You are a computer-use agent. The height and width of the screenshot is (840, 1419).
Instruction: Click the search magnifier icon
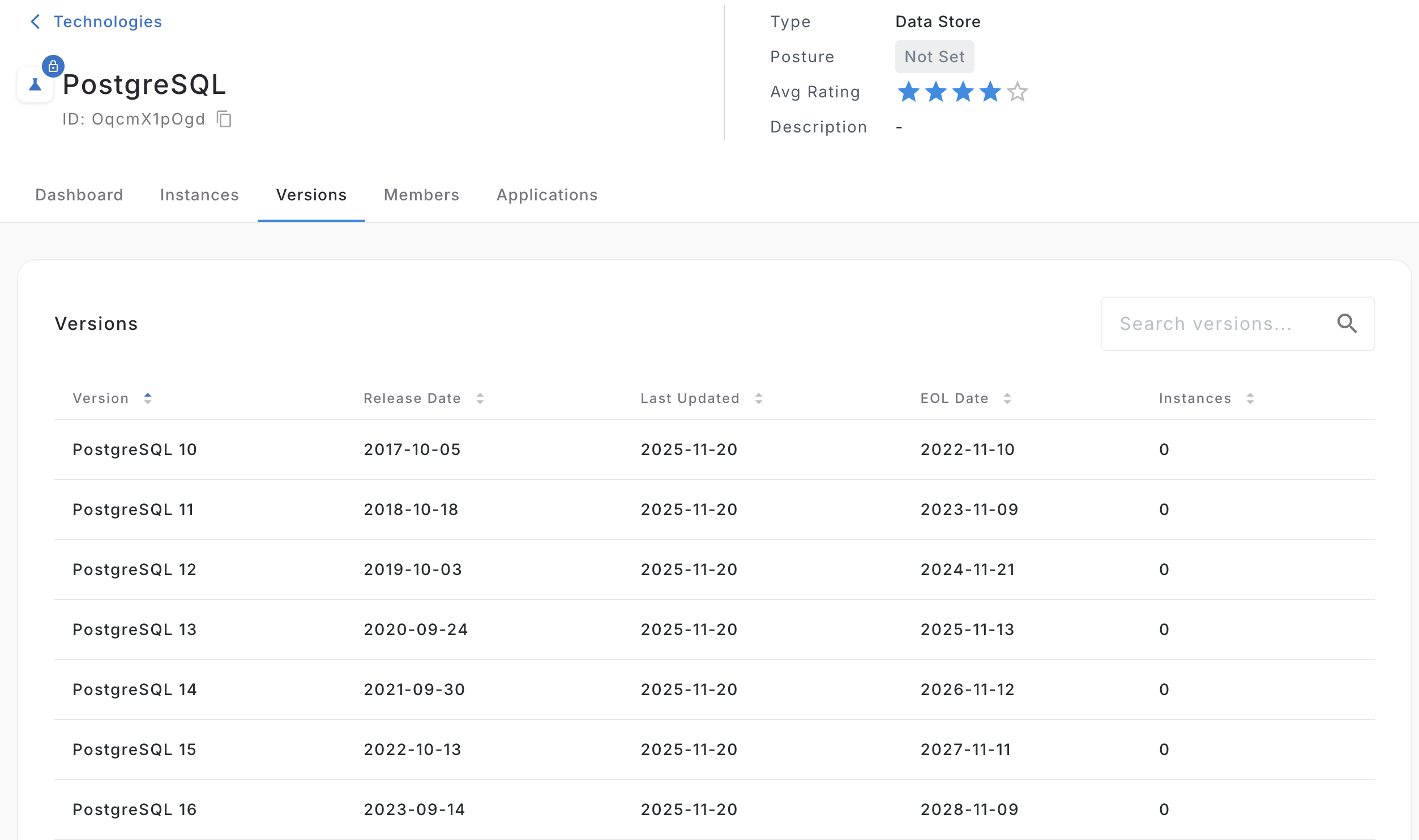tap(1347, 324)
